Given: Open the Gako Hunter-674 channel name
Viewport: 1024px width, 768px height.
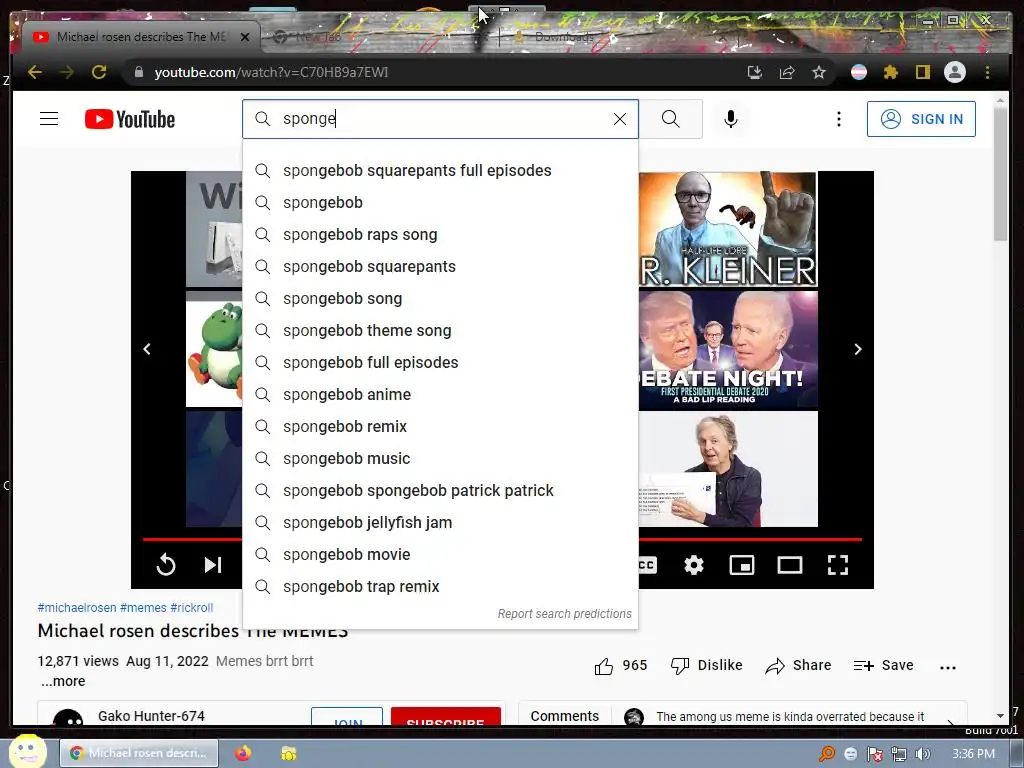Looking at the screenshot, I should (x=151, y=716).
